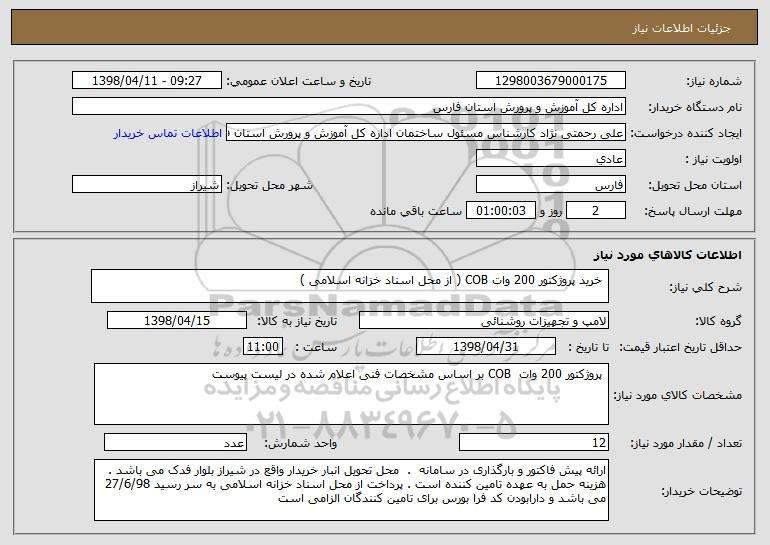Click the price validity date field 1398/04/31

point(486,347)
